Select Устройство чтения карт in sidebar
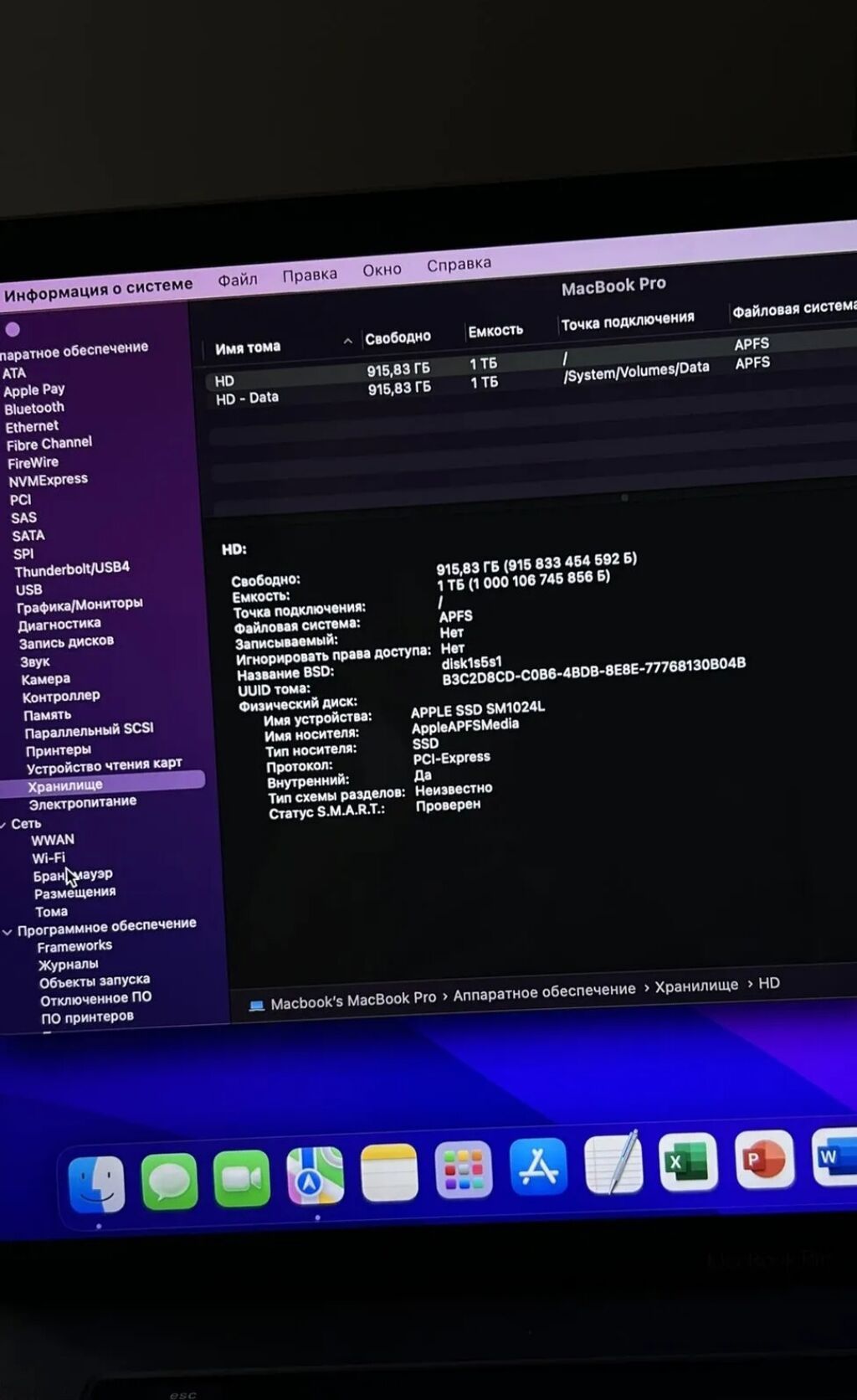The width and height of the screenshot is (857, 1400). click(x=104, y=764)
